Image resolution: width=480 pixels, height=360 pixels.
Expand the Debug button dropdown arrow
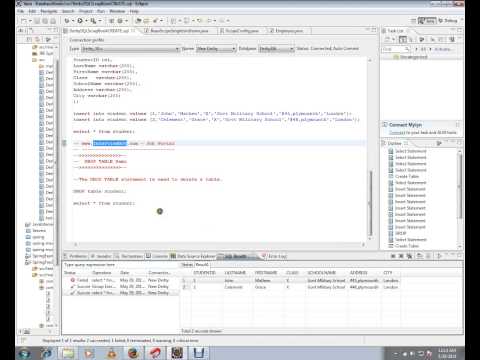73,21
